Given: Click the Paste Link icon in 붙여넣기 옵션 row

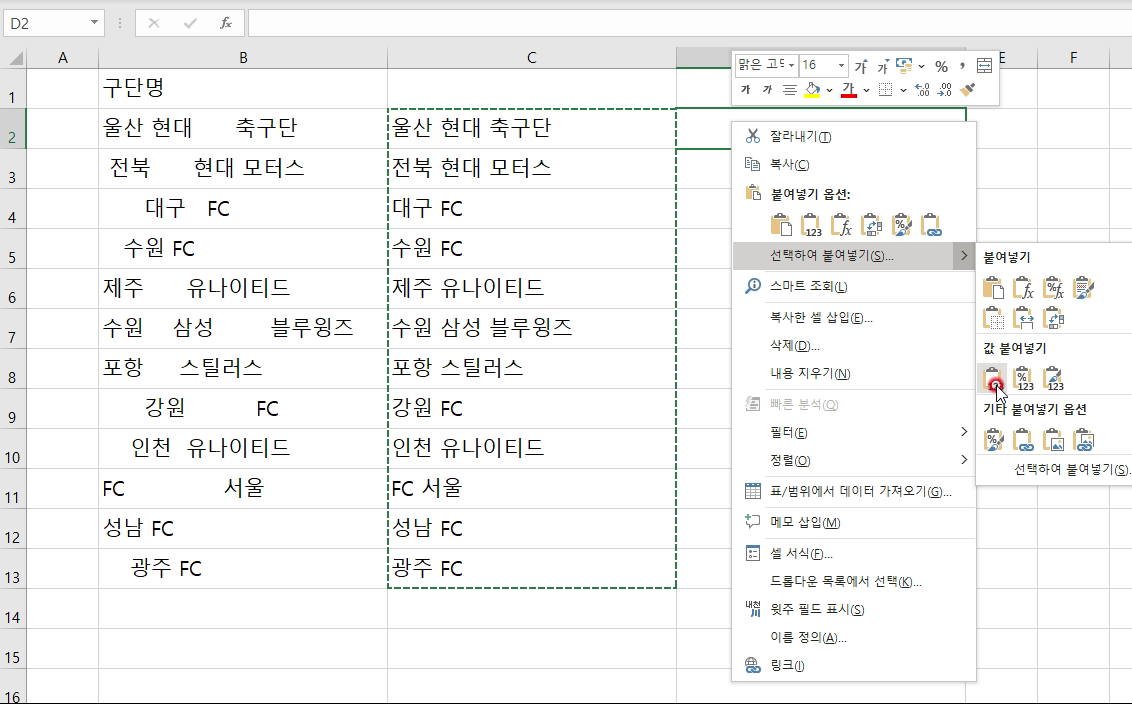Looking at the screenshot, I should point(932,225).
